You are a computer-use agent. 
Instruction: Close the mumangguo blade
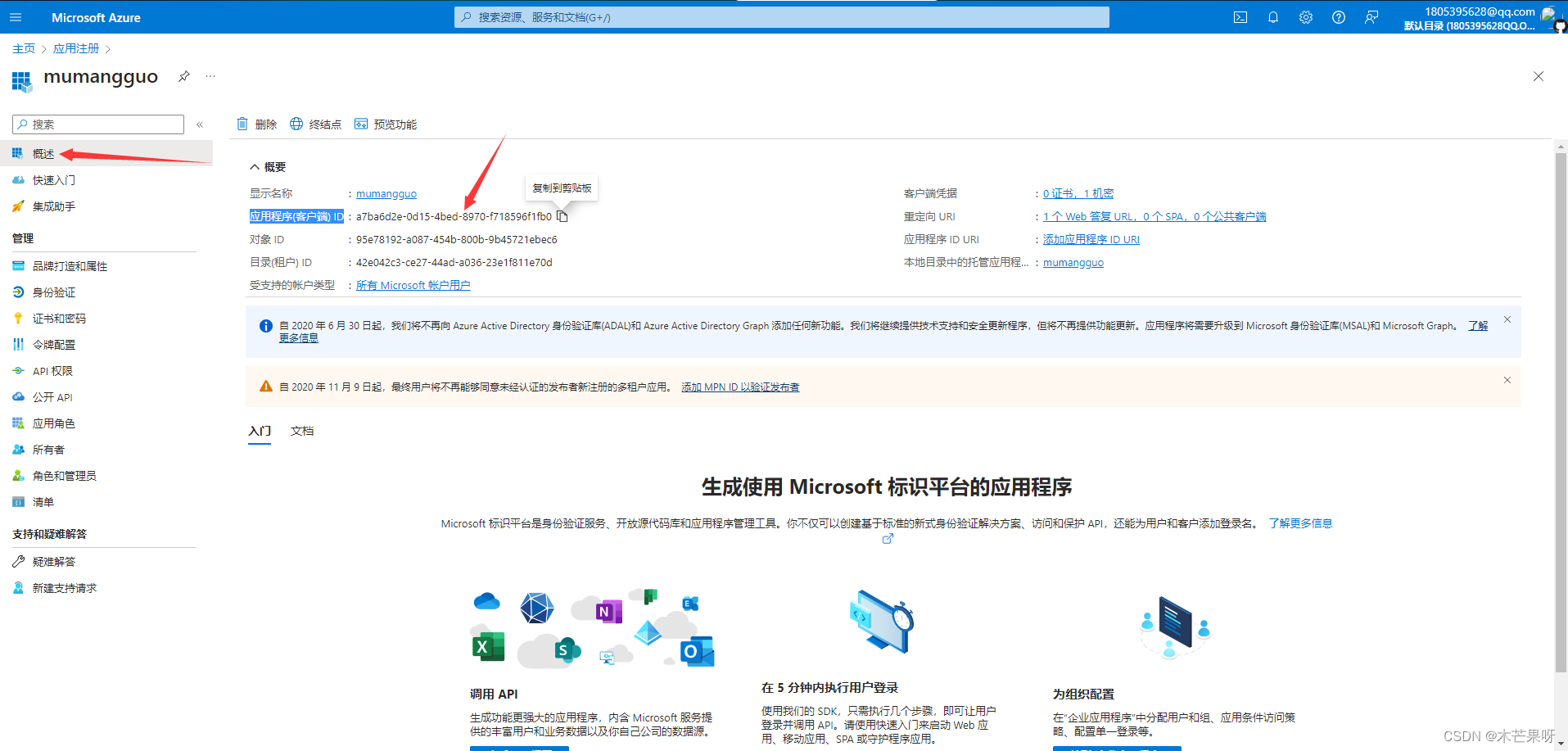[x=1539, y=76]
